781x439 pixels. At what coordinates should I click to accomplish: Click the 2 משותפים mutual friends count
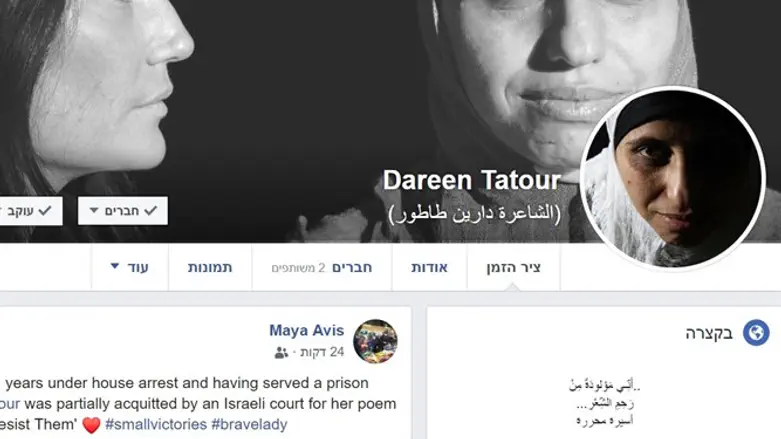(x=298, y=268)
